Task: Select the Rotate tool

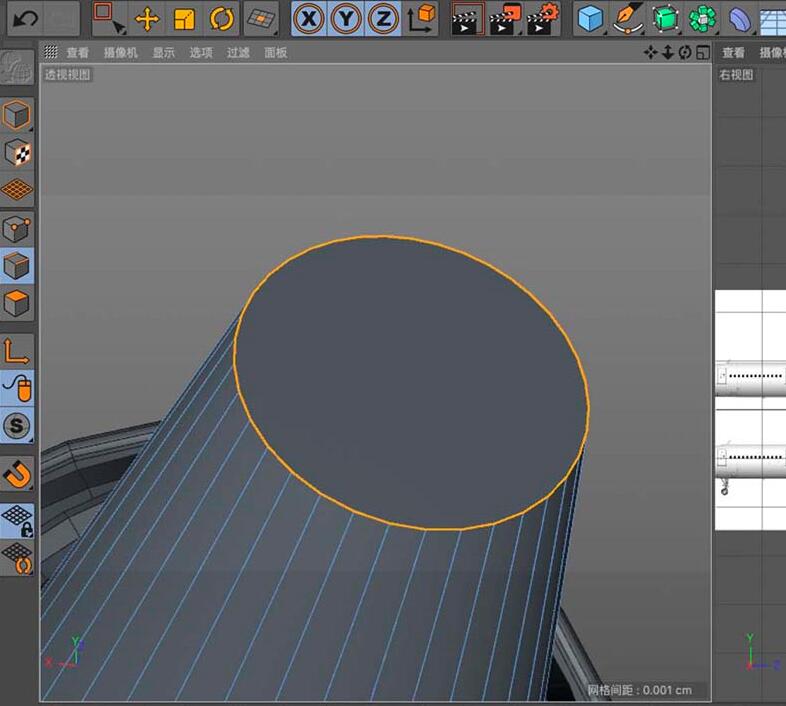Action: click(222, 19)
